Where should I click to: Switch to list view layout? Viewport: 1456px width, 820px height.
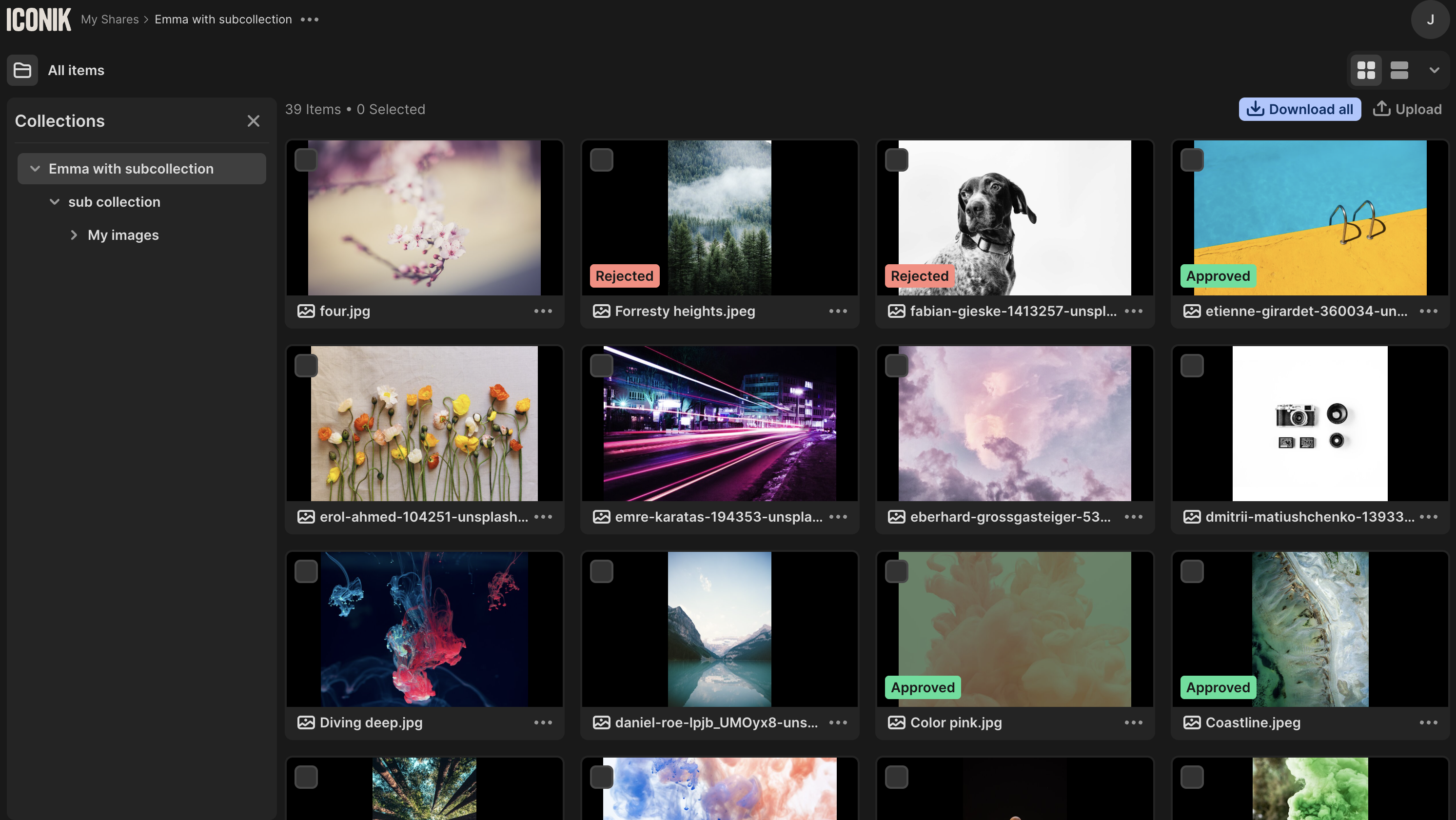tap(1399, 70)
